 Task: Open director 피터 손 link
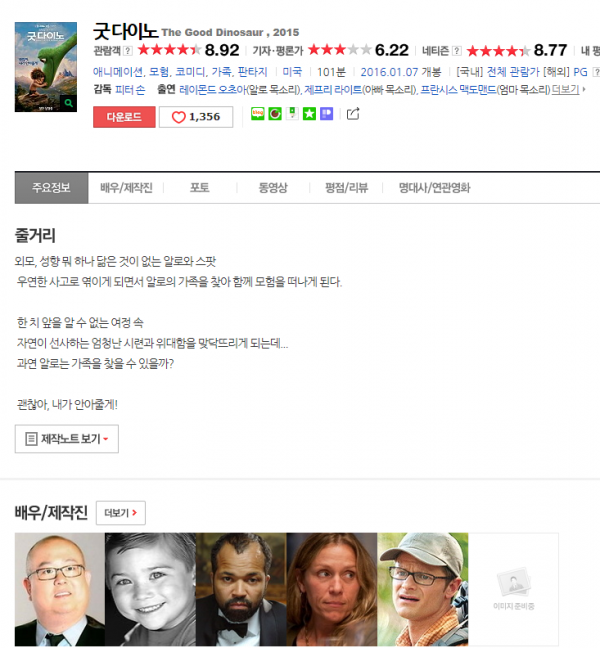(x=130, y=90)
